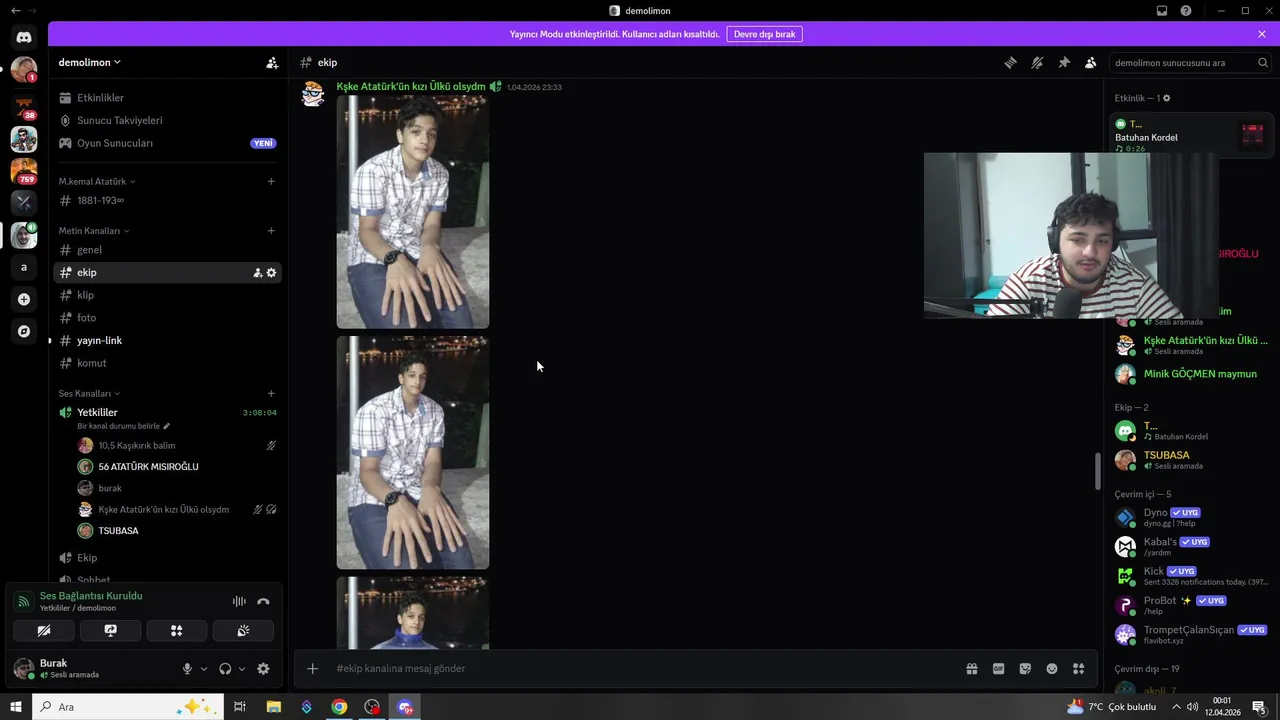Click the message attachment plus button

[x=312, y=669]
